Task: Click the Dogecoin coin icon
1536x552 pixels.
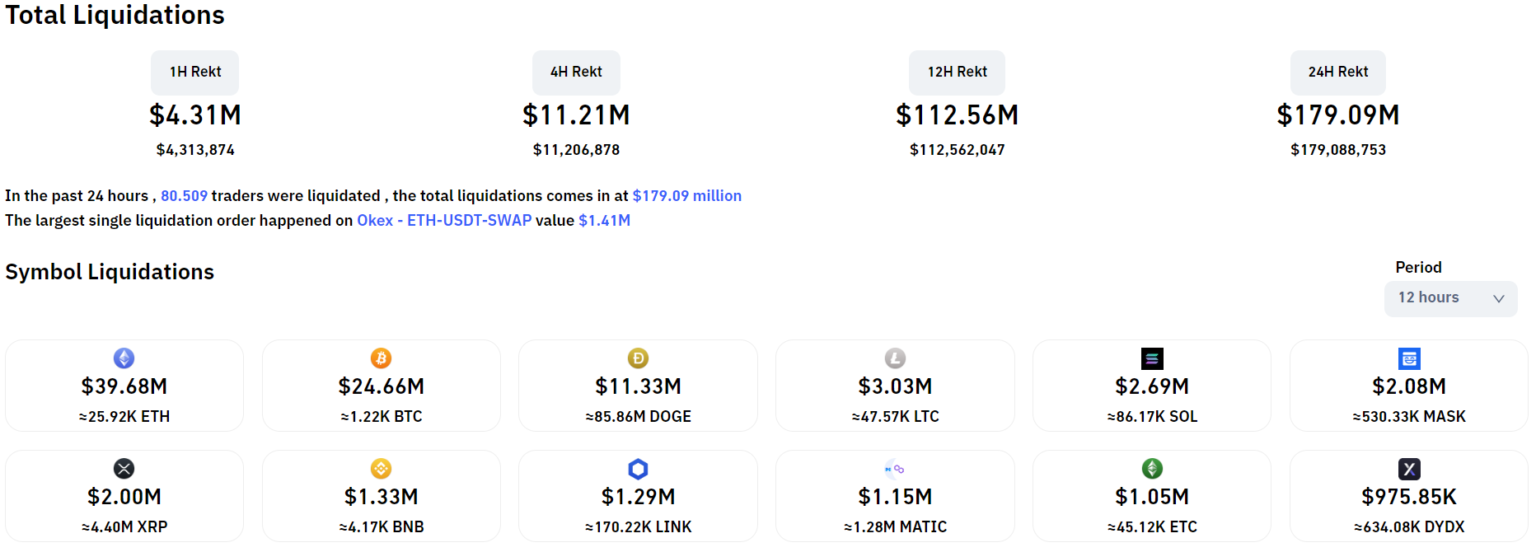Action: pos(638,358)
